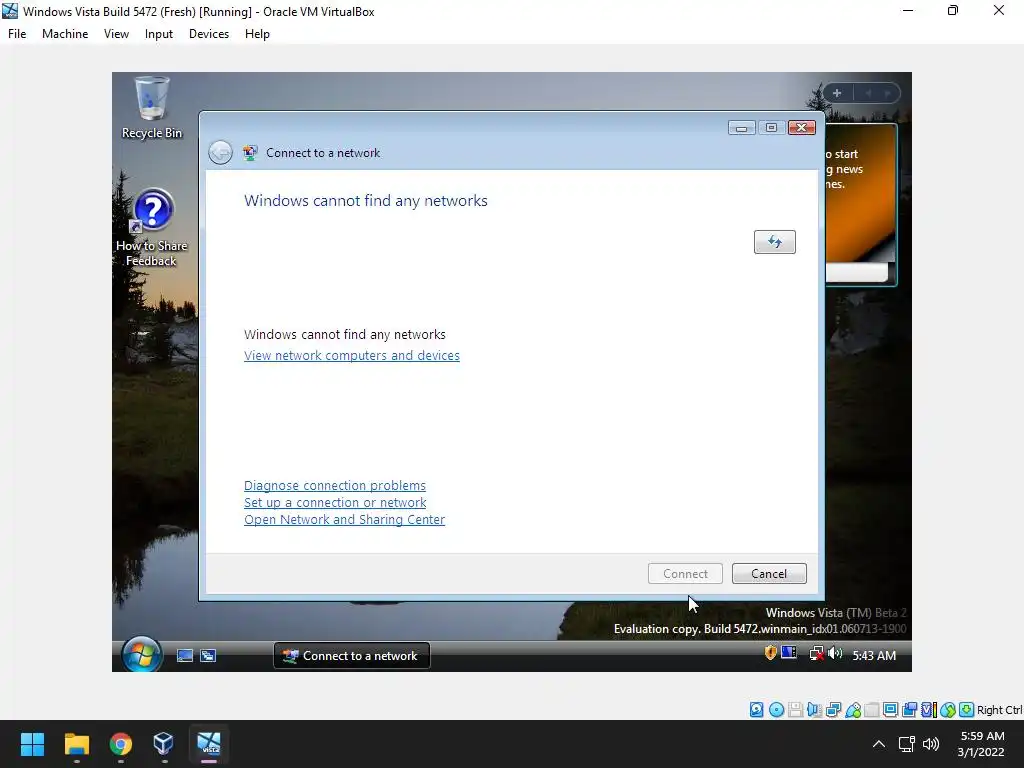Open the File menu in VirtualBox
The image size is (1024, 768).
(17, 34)
